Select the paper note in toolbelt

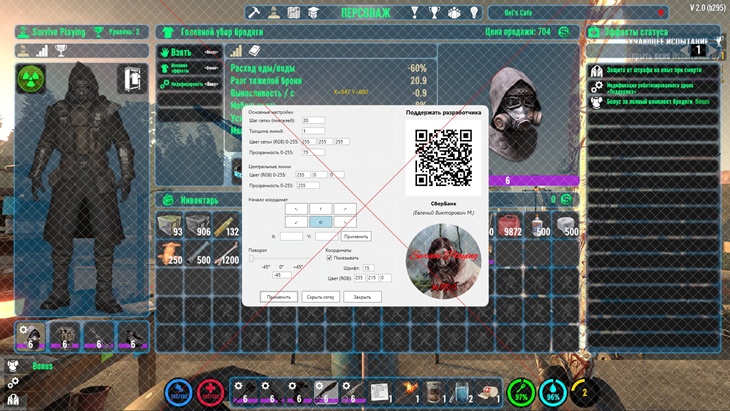380,392
